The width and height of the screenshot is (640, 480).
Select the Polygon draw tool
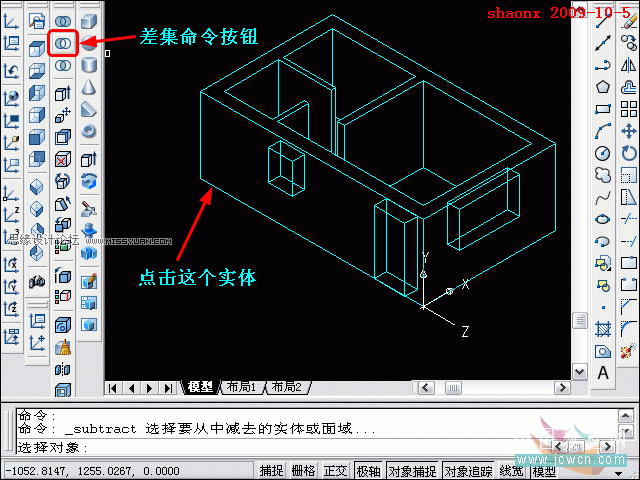[x=603, y=87]
